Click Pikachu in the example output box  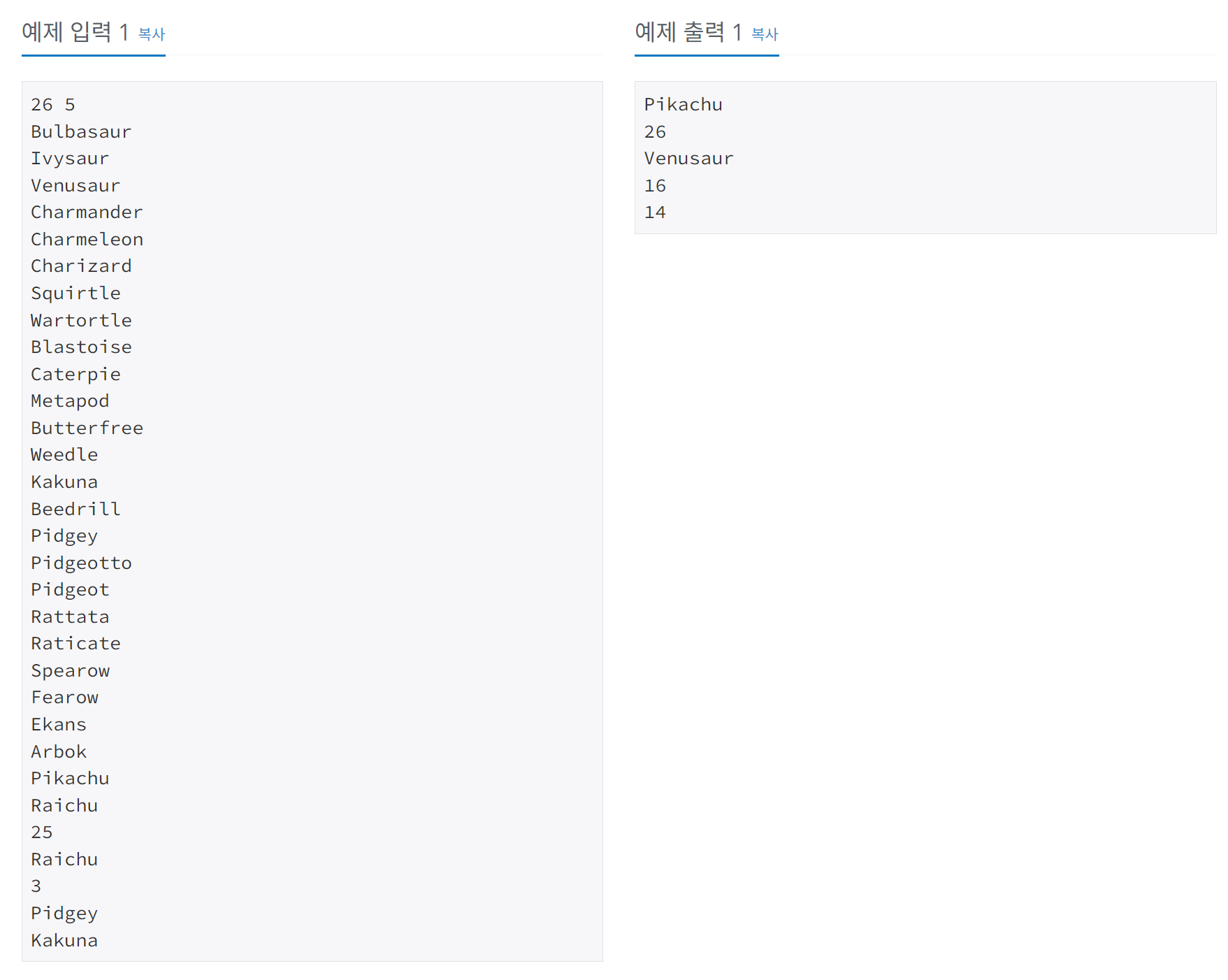tap(683, 105)
